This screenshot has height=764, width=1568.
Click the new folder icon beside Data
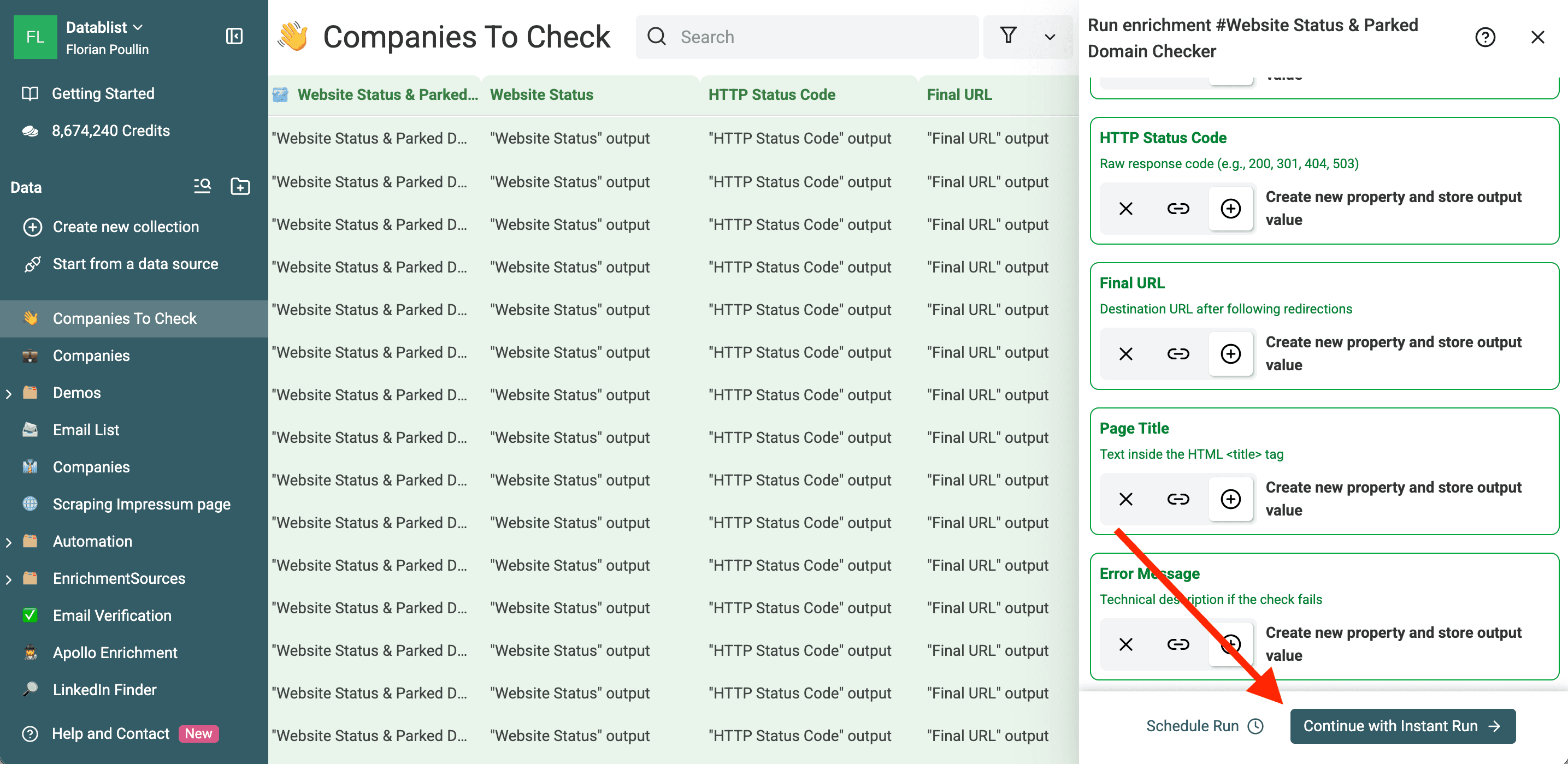tap(240, 187)
